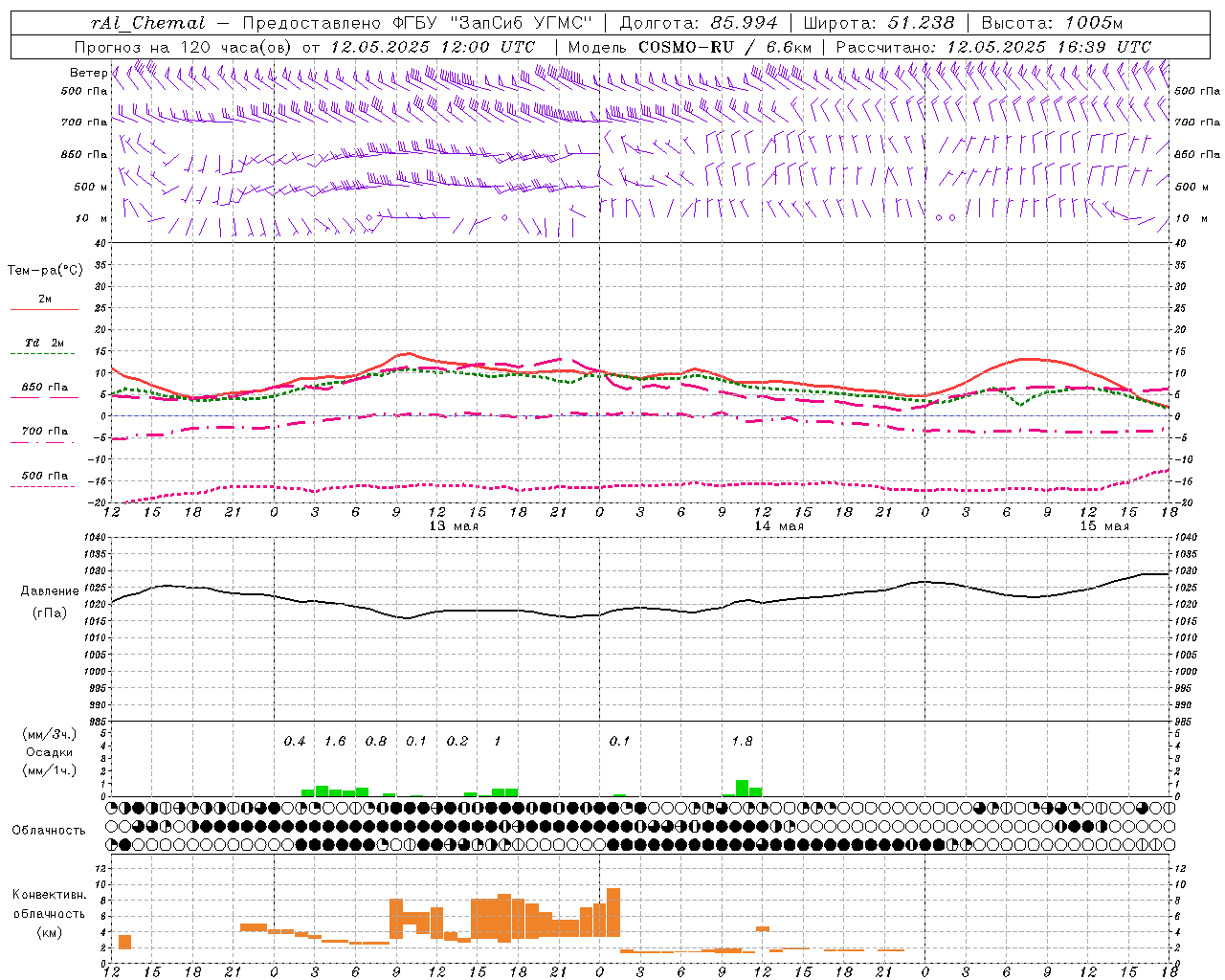1225x980 pixels.
Task: Click the 0.2 precipitation amount value
Action: pos(457,742)
